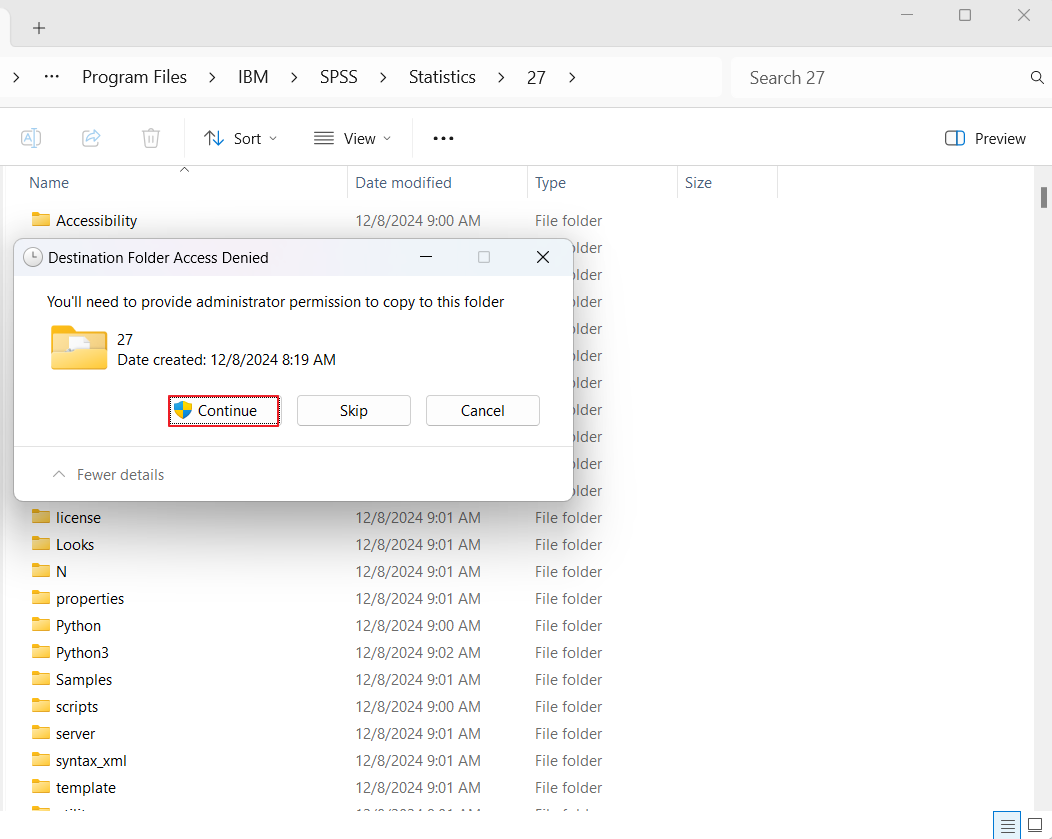Viewport: 1052px width, 839px height.
Task: Click the Delete trash icon
Action: coord(151,139)
